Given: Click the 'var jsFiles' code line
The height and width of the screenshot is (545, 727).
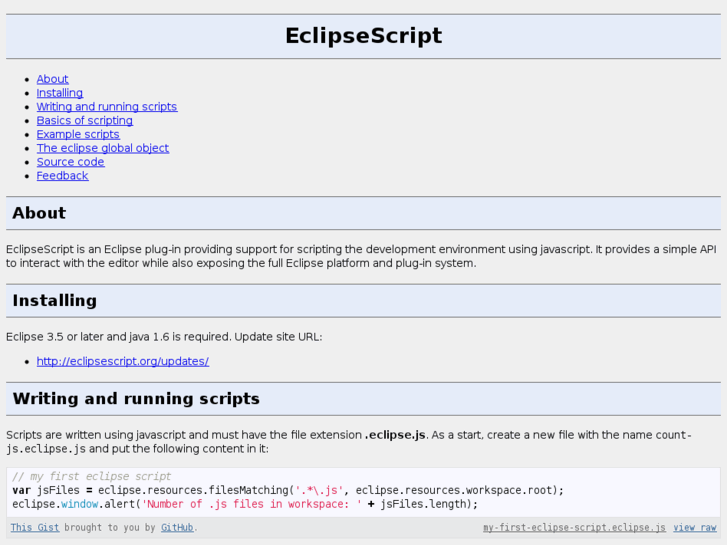Looking at the screenshot, I should click(x=288, y=490).
